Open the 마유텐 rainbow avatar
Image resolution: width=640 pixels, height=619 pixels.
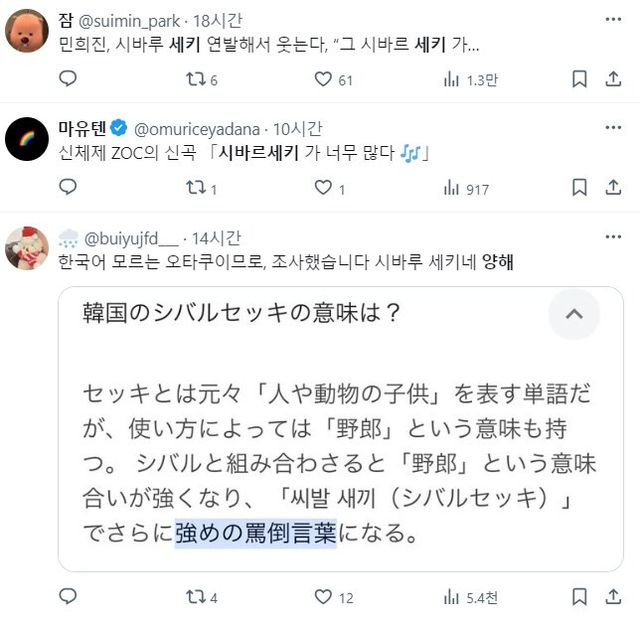click(x=27, y=138)
